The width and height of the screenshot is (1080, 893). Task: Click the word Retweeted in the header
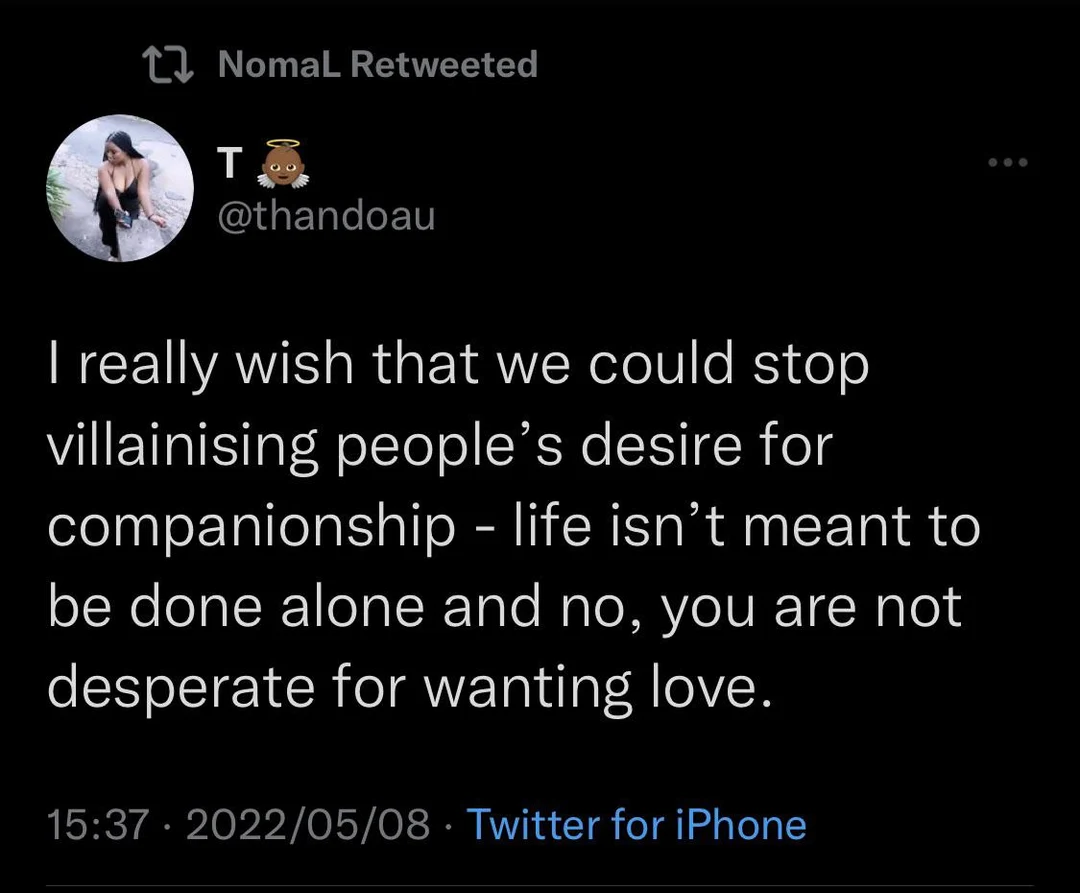[x=444, y=65]
